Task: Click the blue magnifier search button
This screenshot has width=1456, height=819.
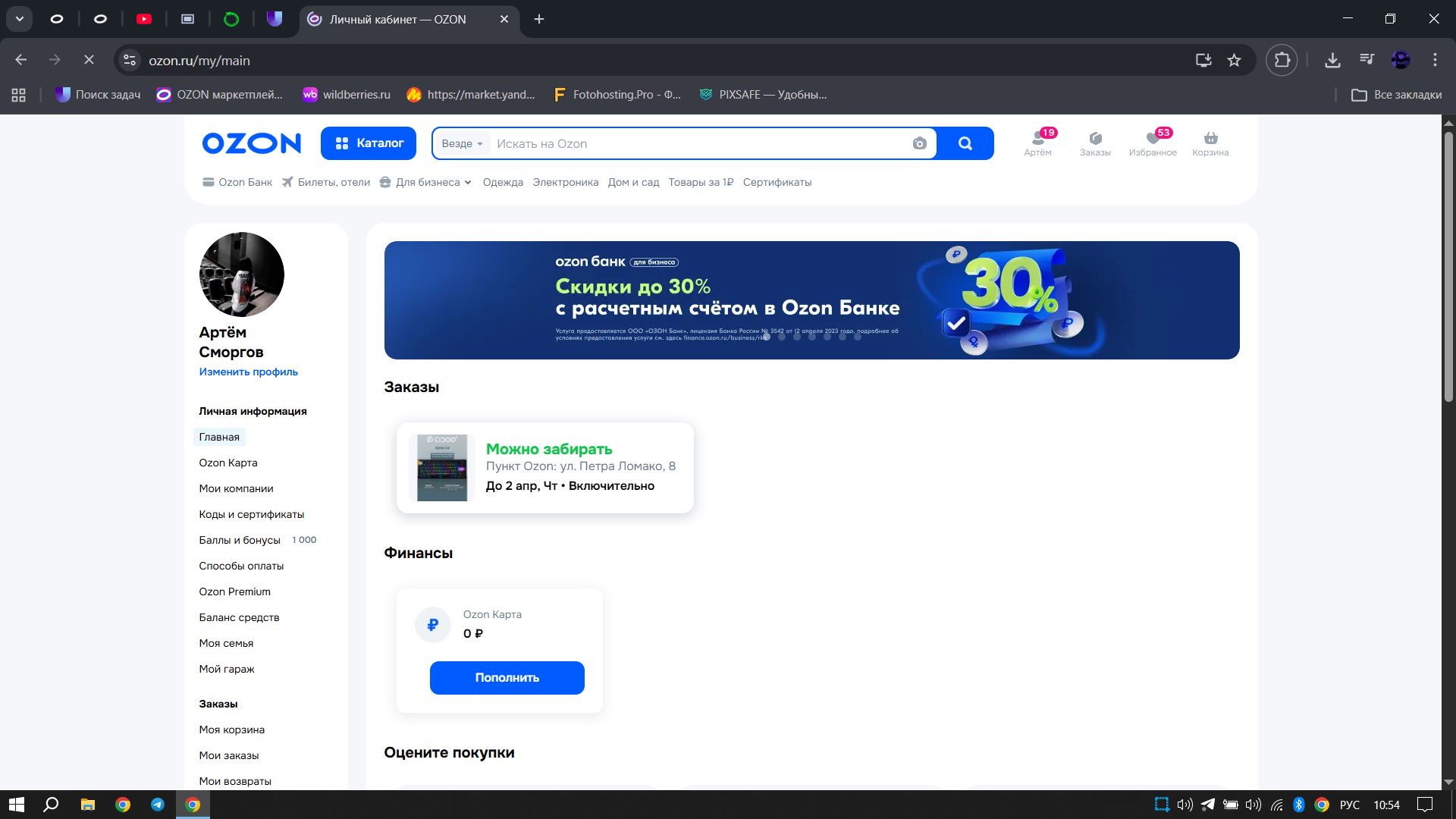Action: click(965, 144)
